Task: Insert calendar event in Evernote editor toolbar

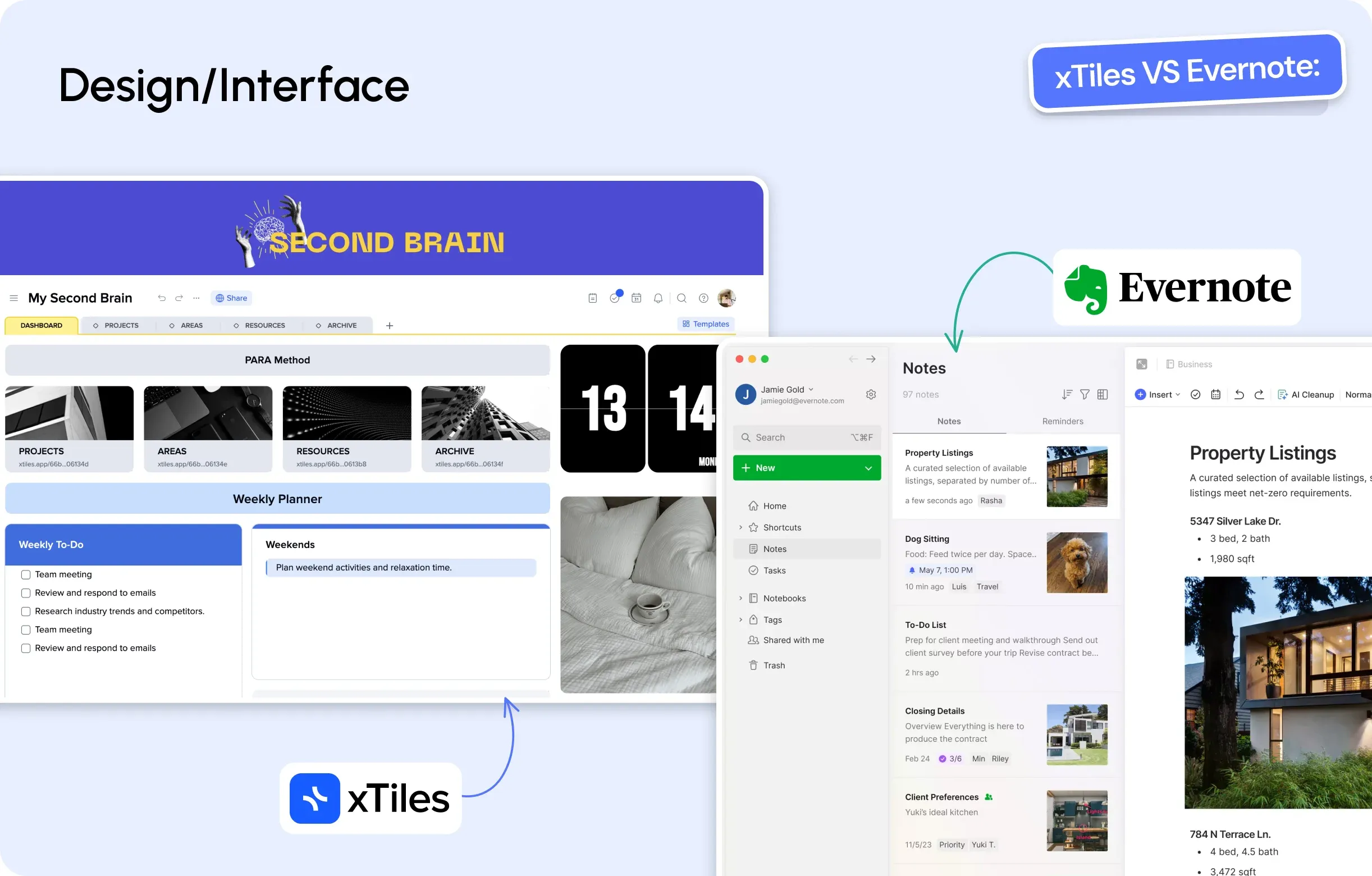Action: (1215, 394)
